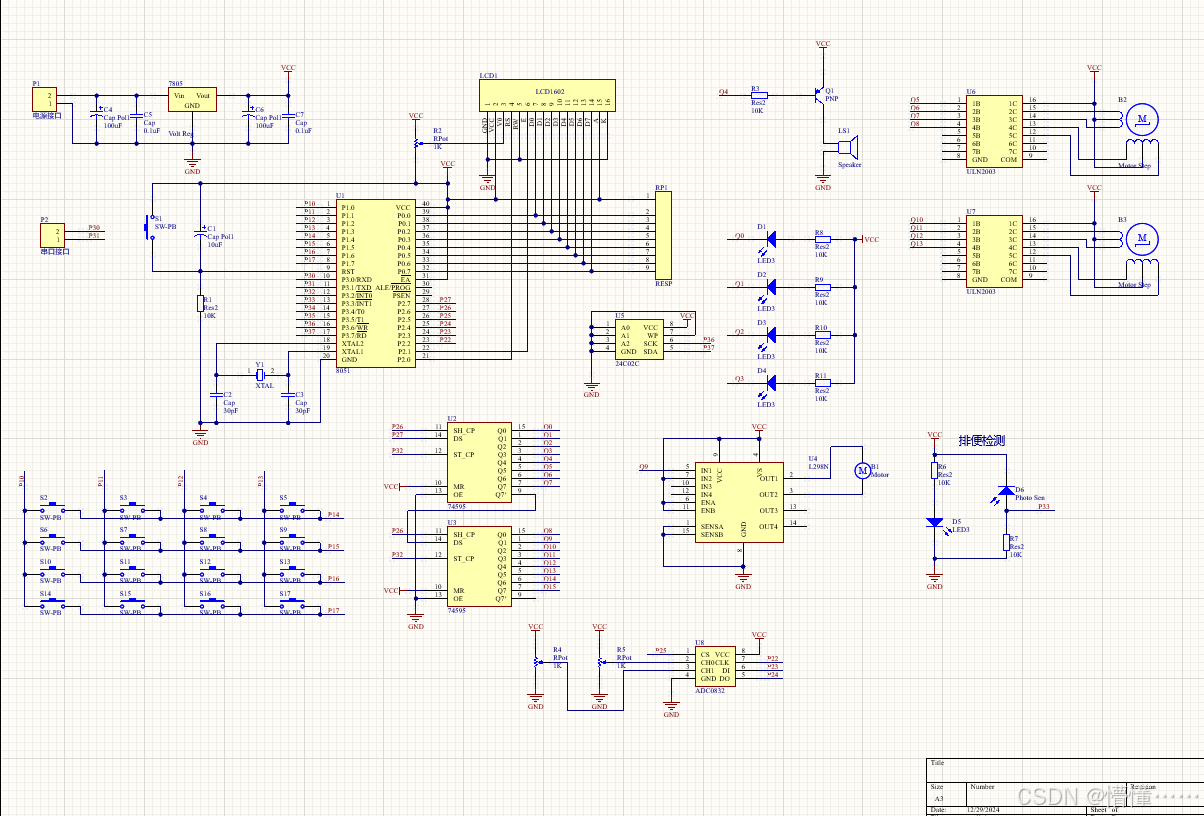Click the S12 keypad push-button
The width and height of the screenshot is (1204, 816).
[211, 571]
